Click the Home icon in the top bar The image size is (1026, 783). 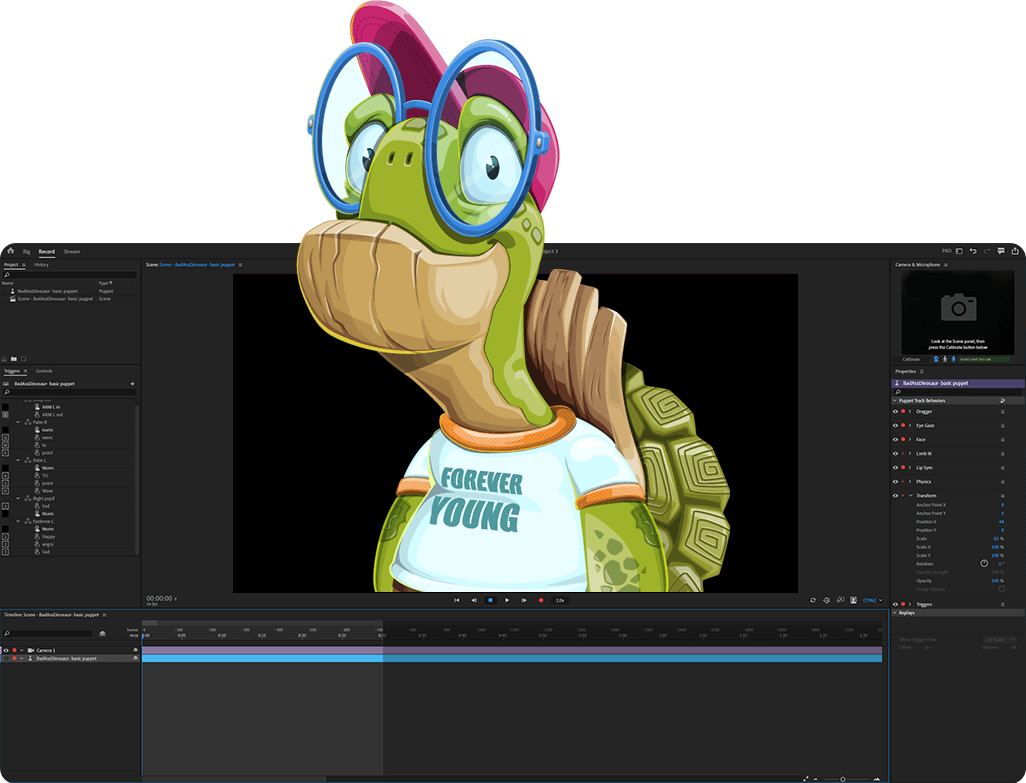click(x=10, y=251)
